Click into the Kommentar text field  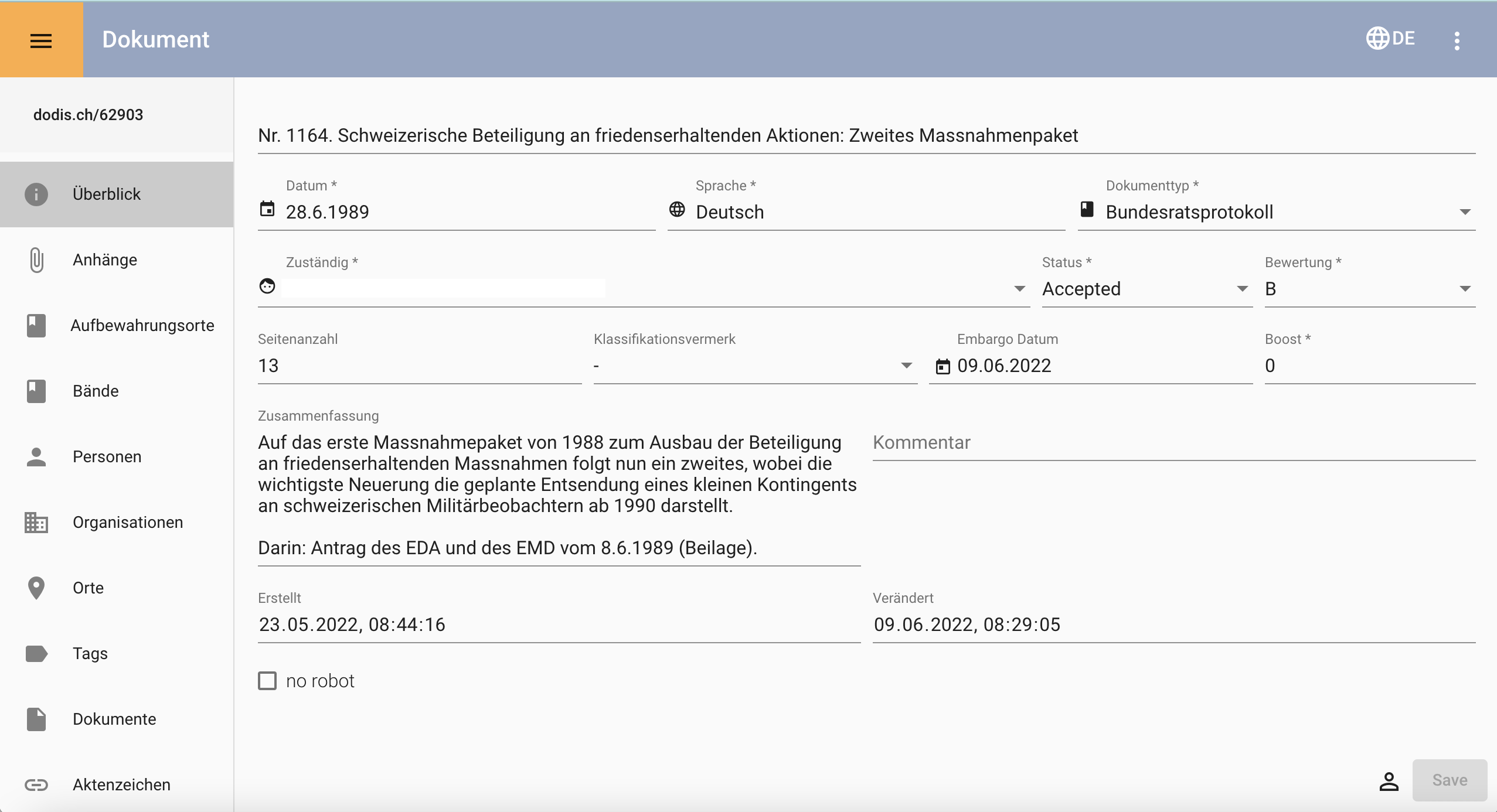click(1172, 443)
